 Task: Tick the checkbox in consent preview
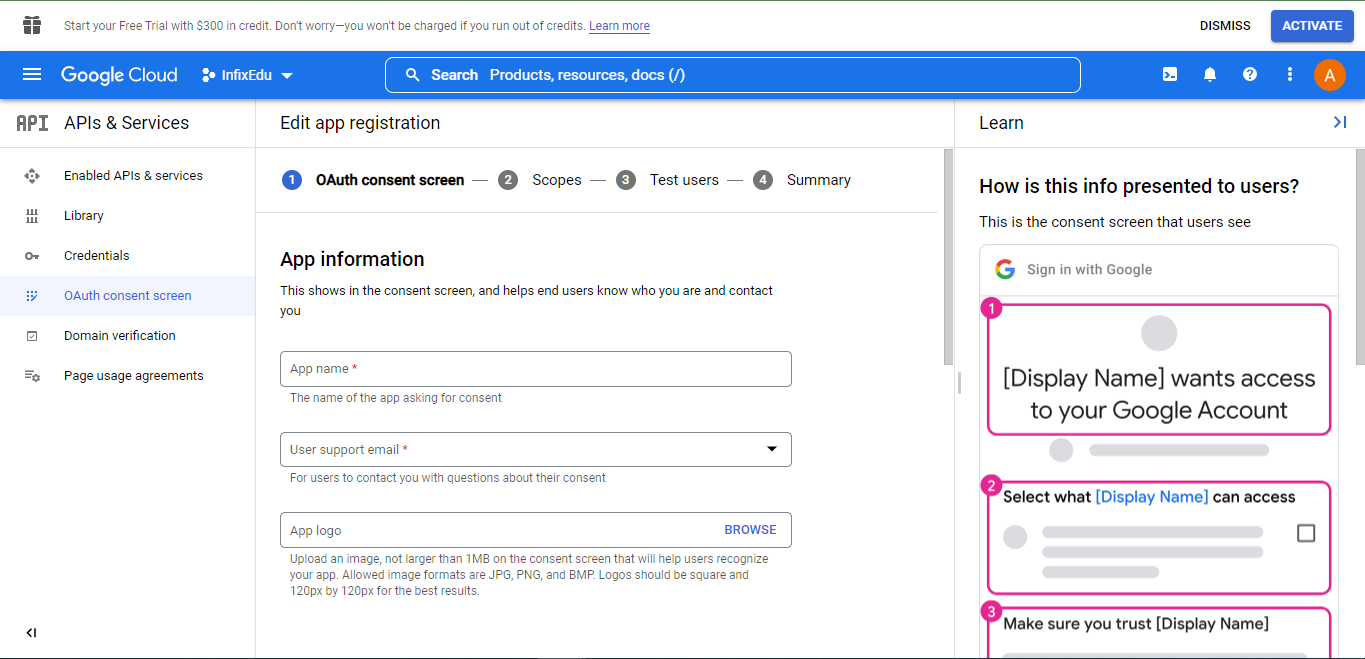point(1306,533)
